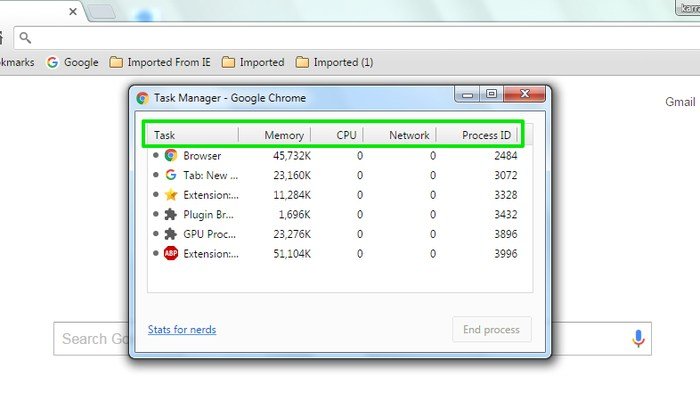Click the End process button

click(x=492, y=330)
